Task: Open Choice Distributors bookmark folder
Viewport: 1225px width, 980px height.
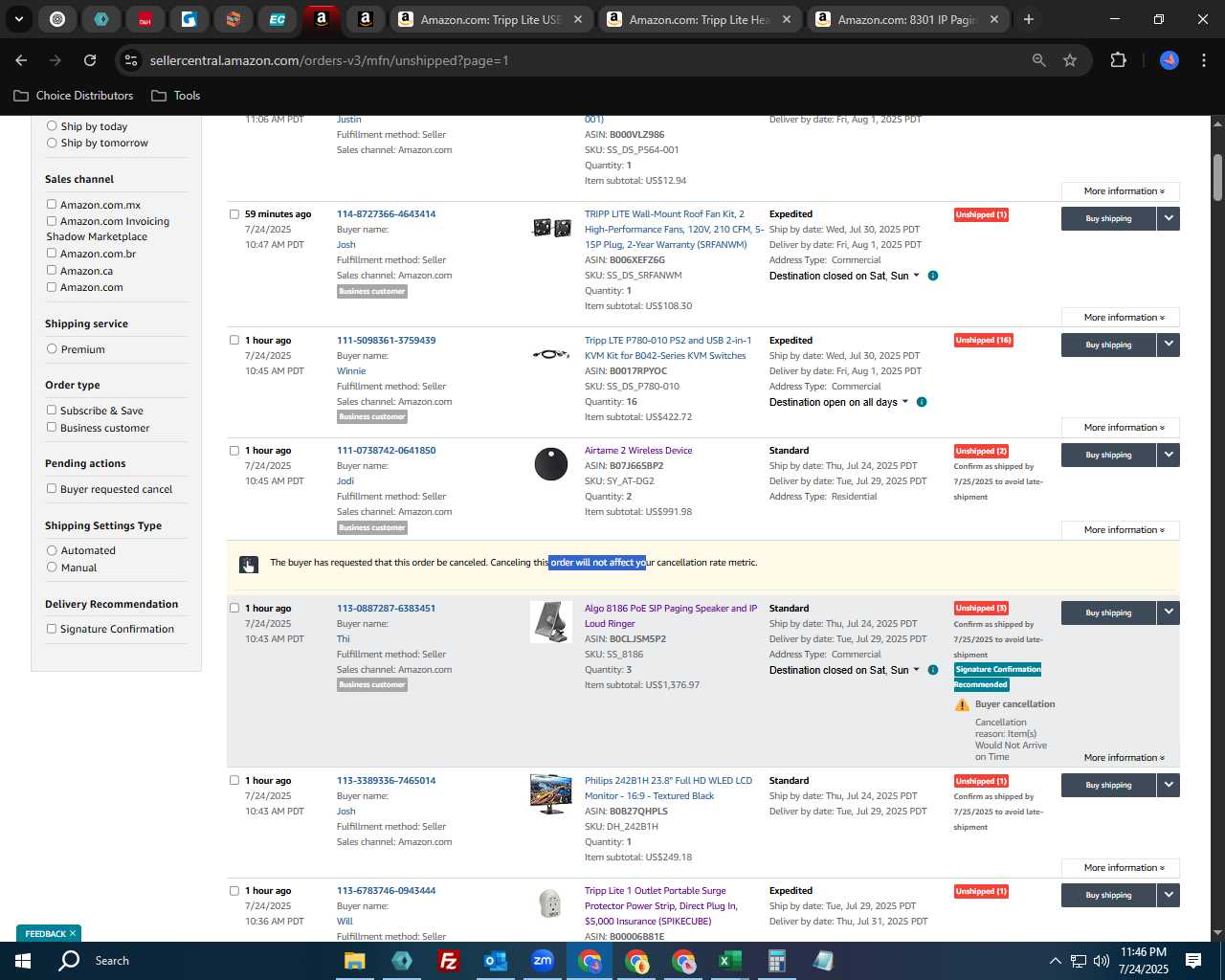Action: coord(73,96)
